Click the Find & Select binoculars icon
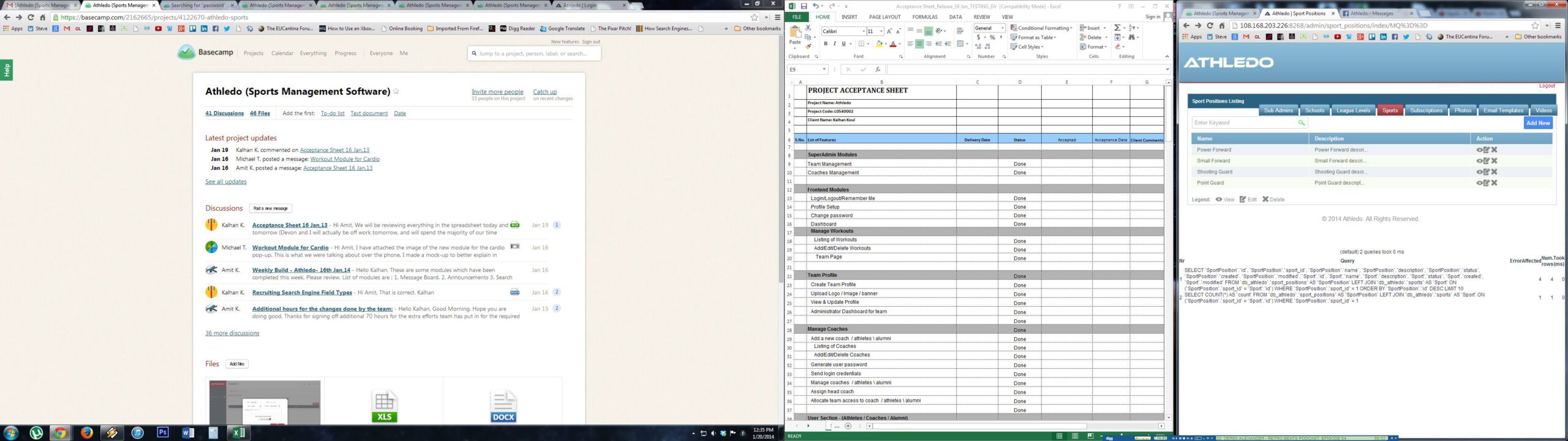 [x=1131, y=37]
